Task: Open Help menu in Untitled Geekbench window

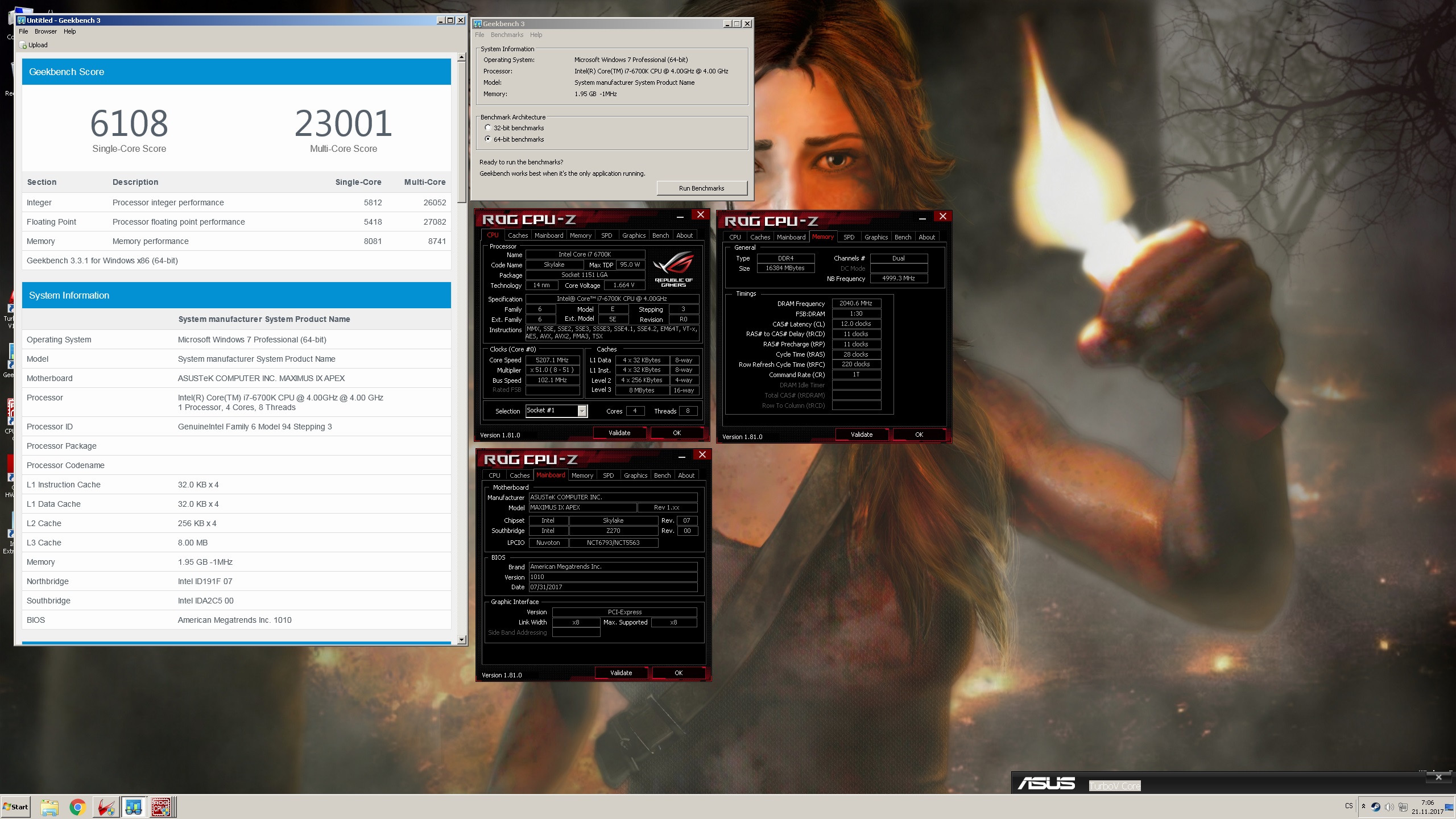Action: coord(69,31)
